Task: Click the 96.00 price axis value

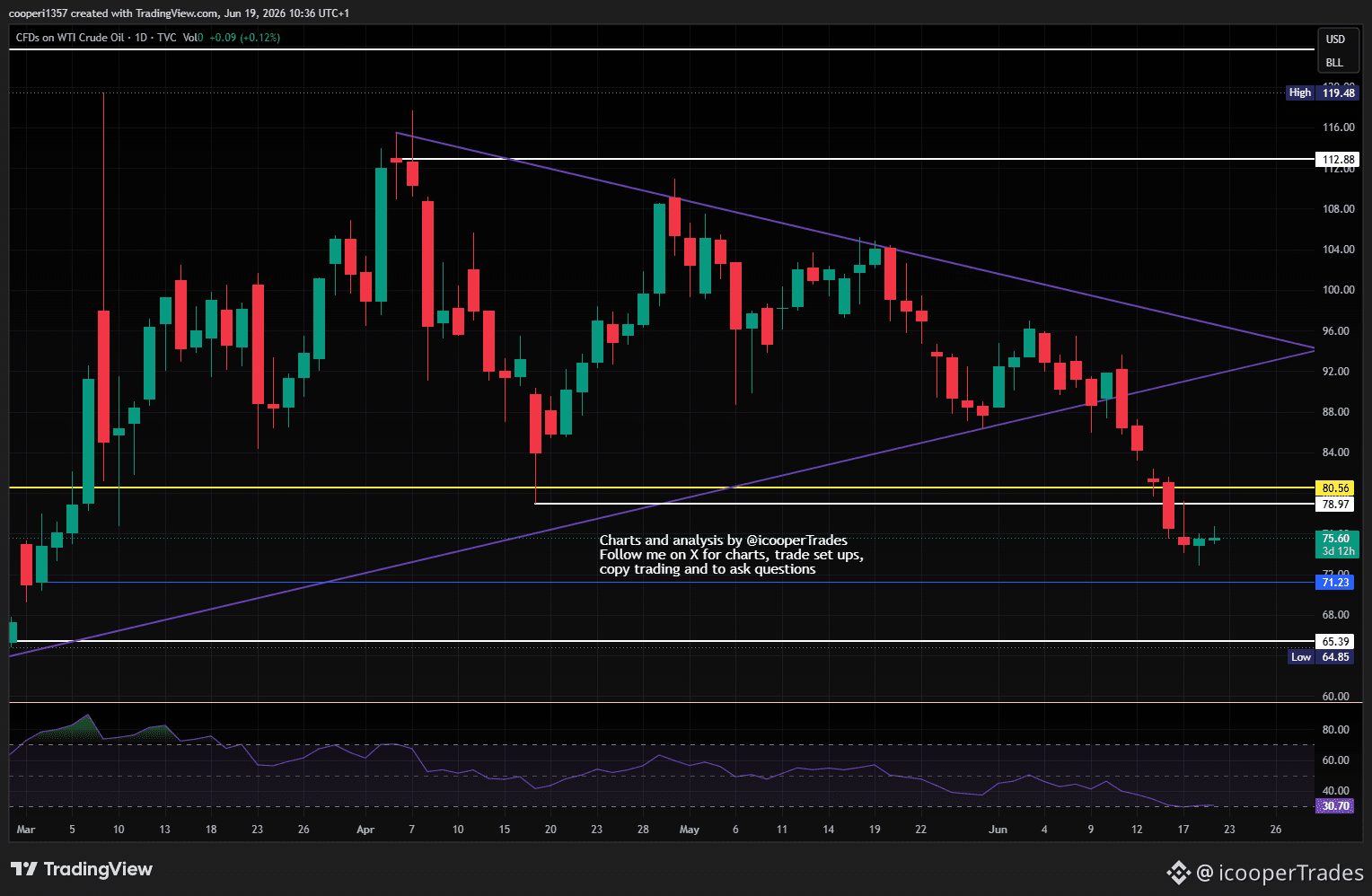Action: pos(1338,331)
